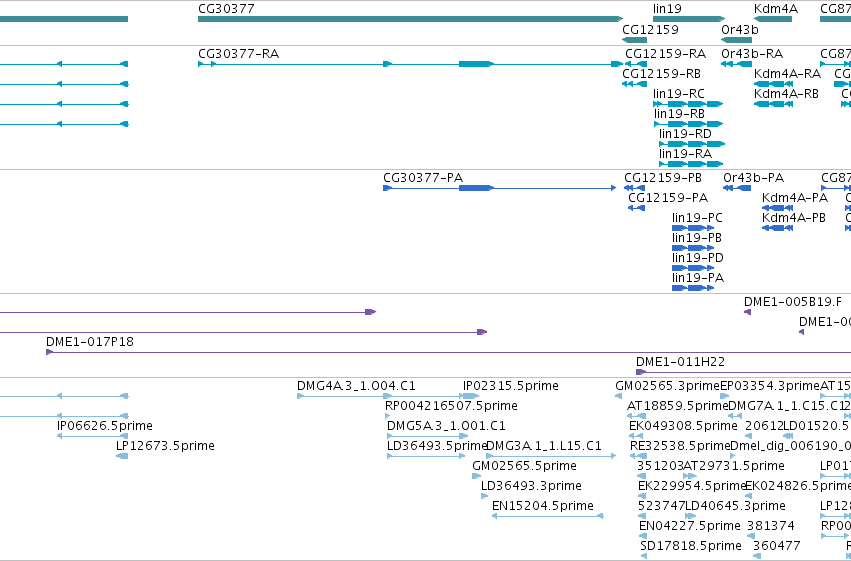
Task: Select the 351203 feature
Action: click(641, 477)
